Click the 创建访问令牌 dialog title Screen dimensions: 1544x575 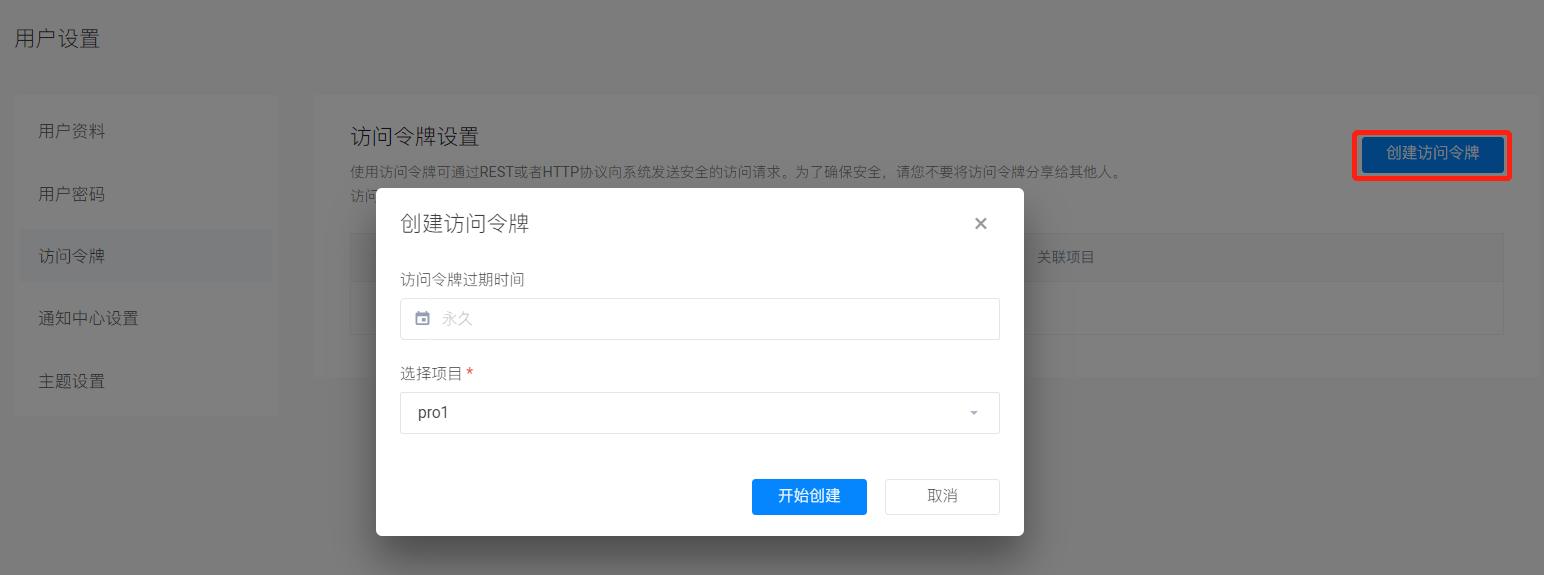click(464, 224)
